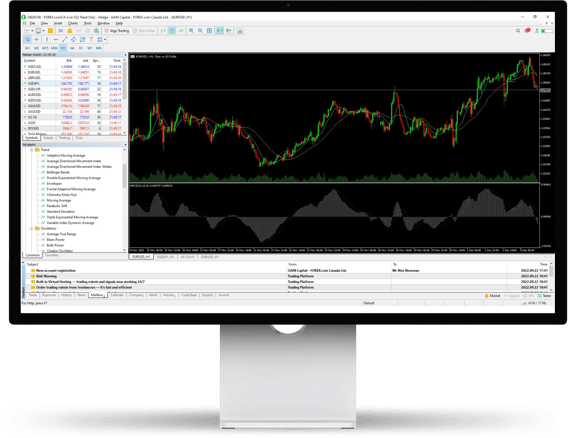Open the chart type dropdown arrow
The height and width of the screenshot is (438, 576).
coord(32,31)
